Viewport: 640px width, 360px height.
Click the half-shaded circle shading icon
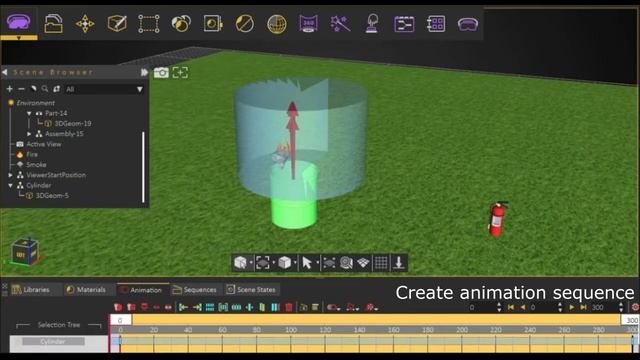(244, 23)
